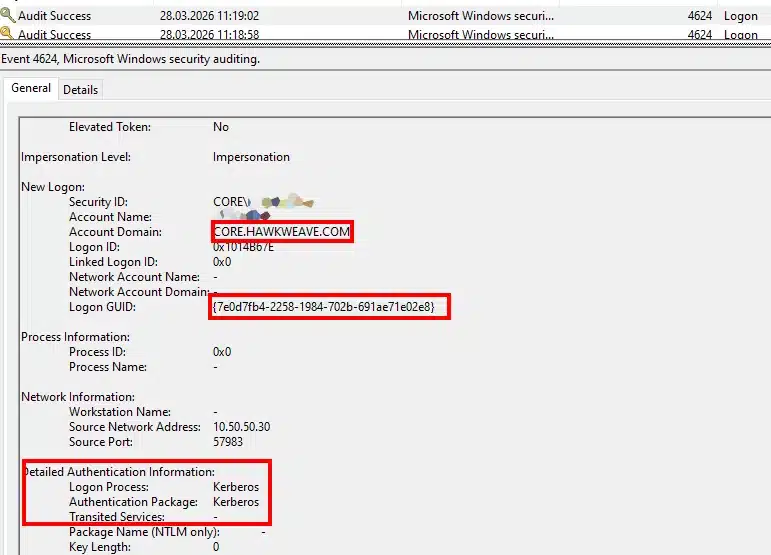Viewport: 771px width, 555px height.
Task: Click the Elevated Token value No
Action: click(221, 127)
